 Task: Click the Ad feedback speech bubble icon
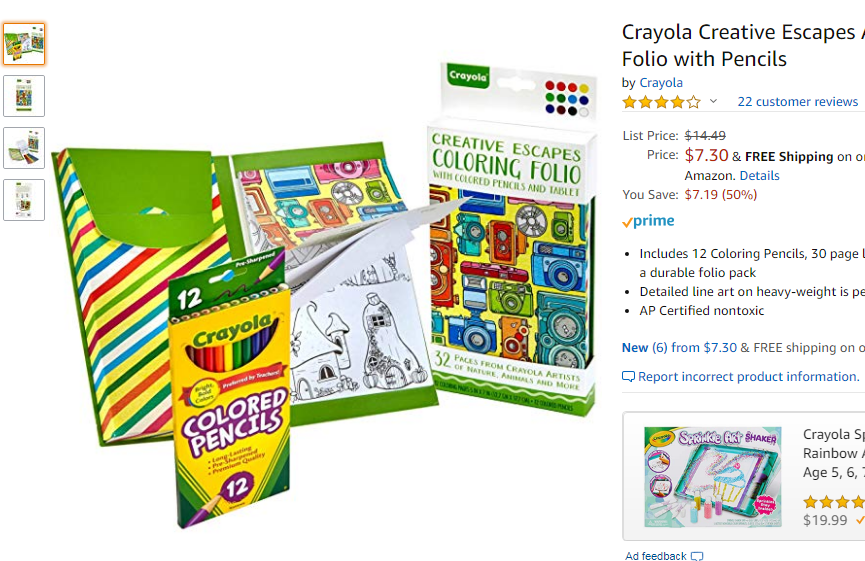tap(697, 556)
